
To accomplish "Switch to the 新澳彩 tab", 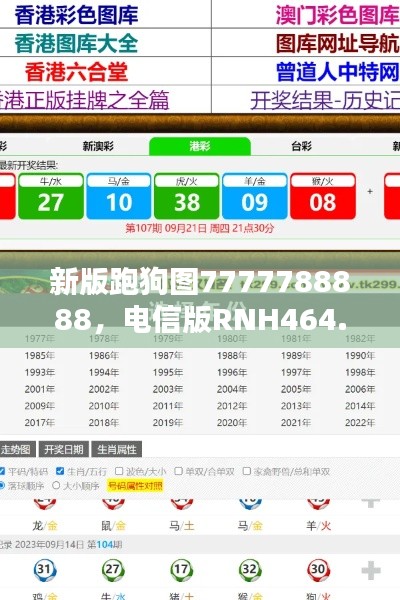I will tap(98, 146).
